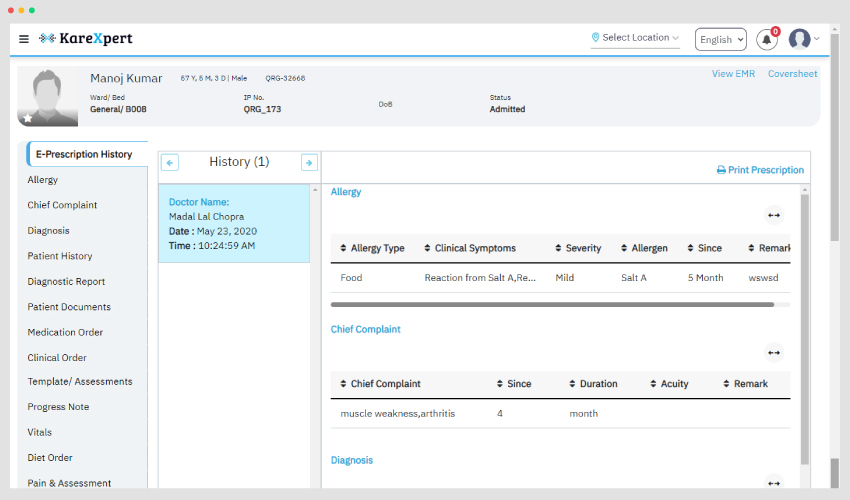Viewport: 850px width, 500px height.
Task: Open the notifications bell icon
Action: coord(767,40)
